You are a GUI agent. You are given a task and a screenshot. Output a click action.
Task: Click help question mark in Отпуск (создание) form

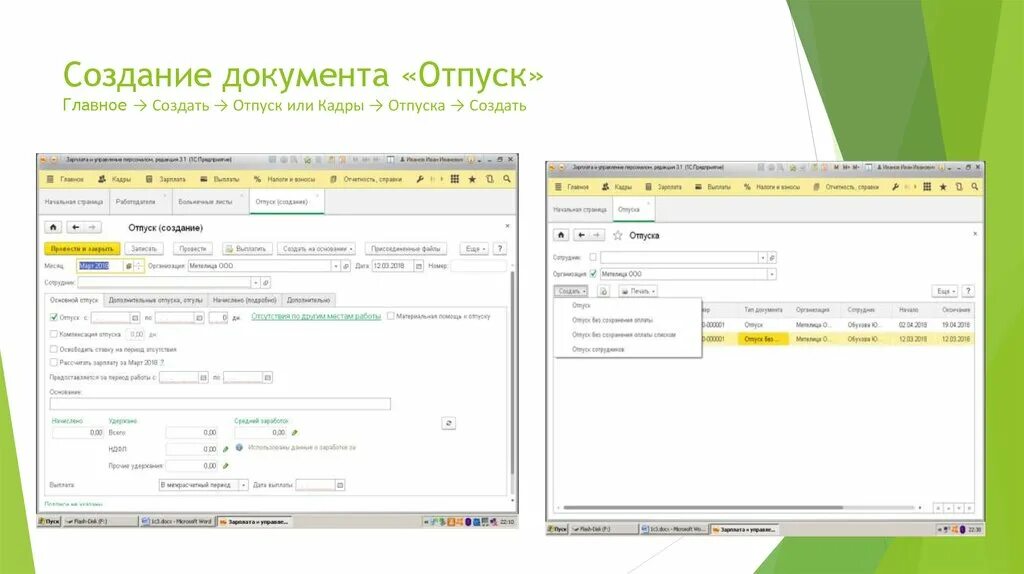500,249
